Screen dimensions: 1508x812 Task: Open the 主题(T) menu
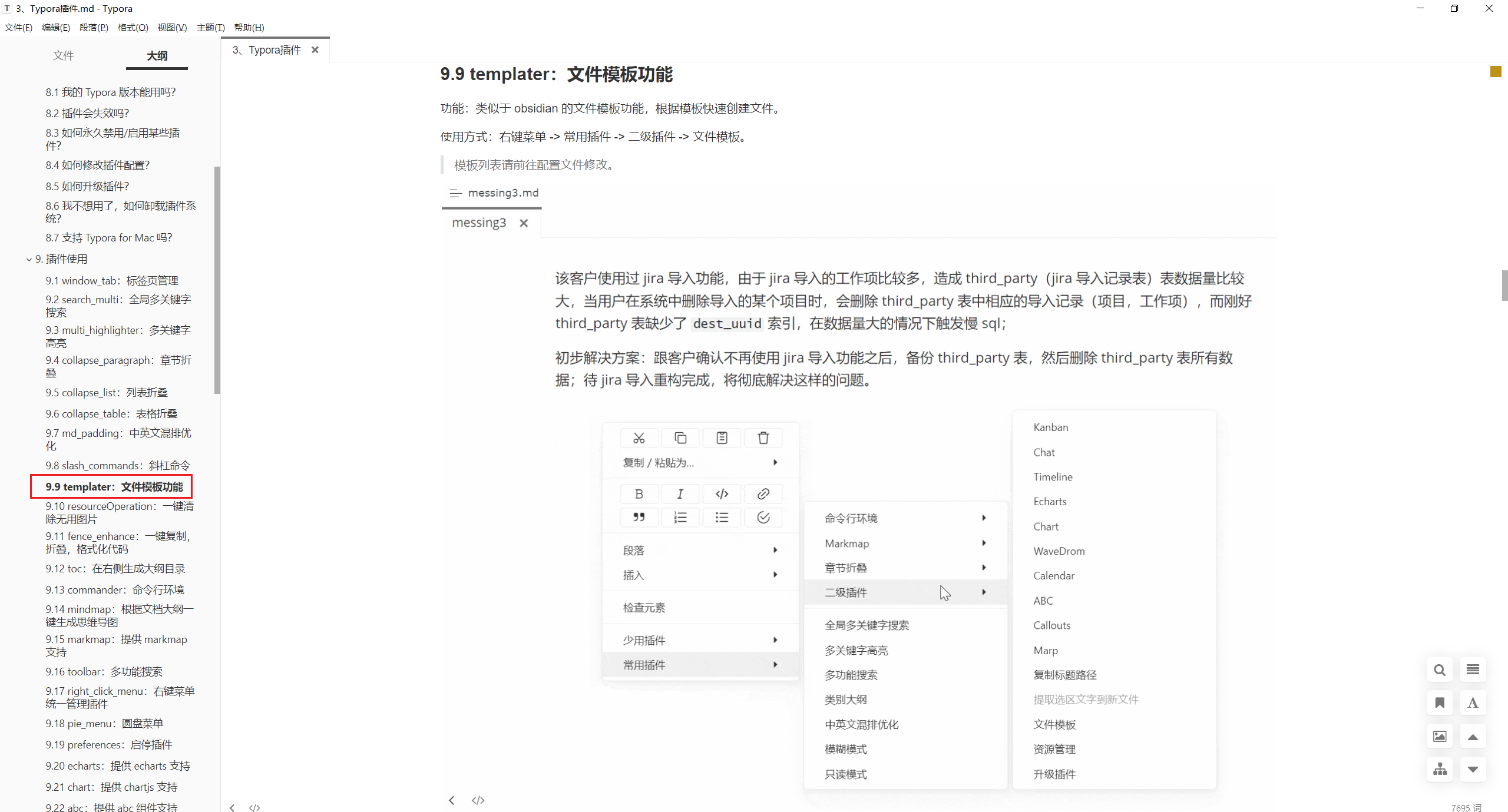210,28
